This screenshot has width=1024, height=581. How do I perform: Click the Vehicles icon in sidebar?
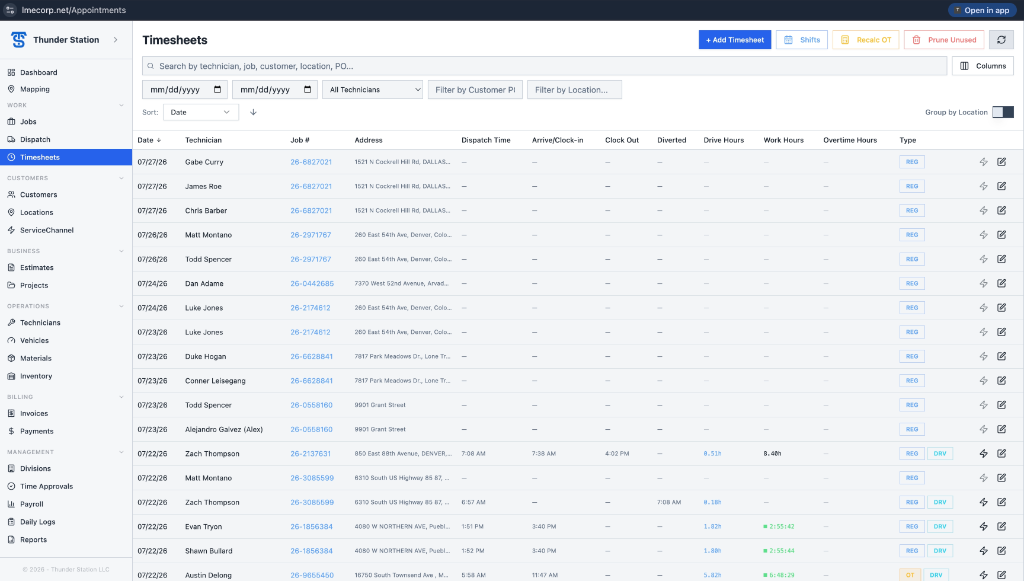11,340
